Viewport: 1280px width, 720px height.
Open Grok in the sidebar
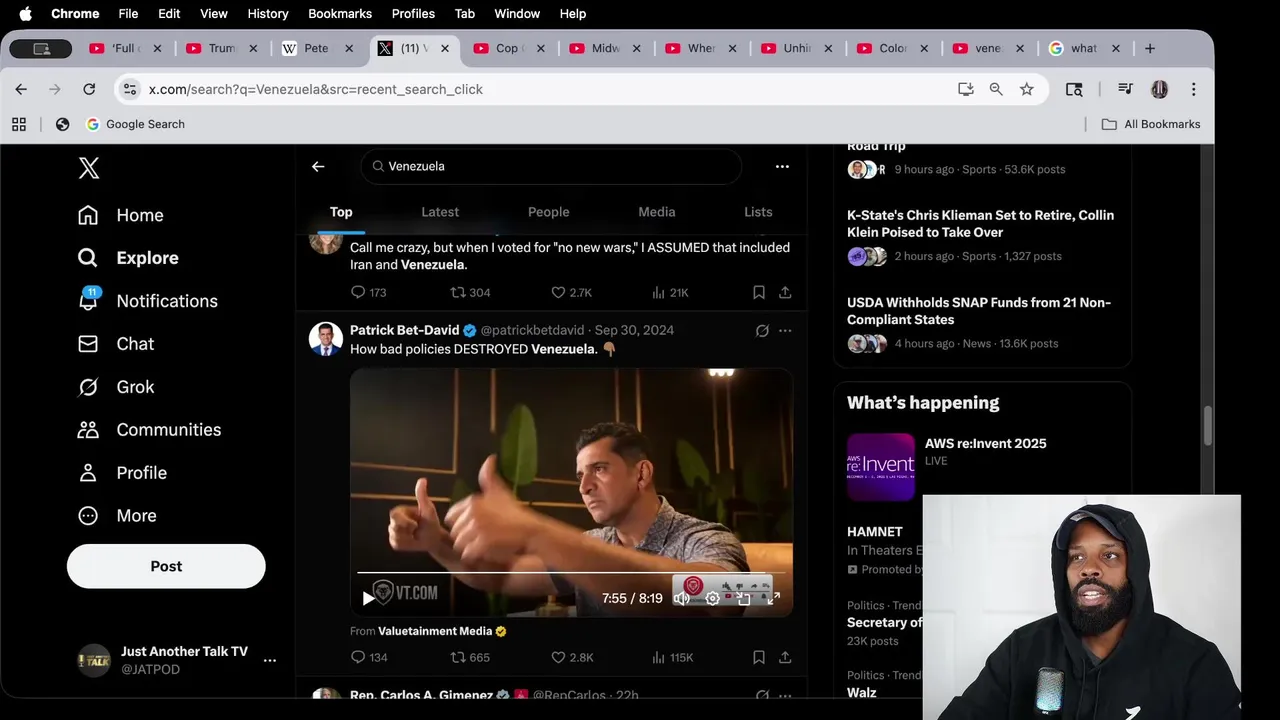pyautogui.click(x=115, y=387)
